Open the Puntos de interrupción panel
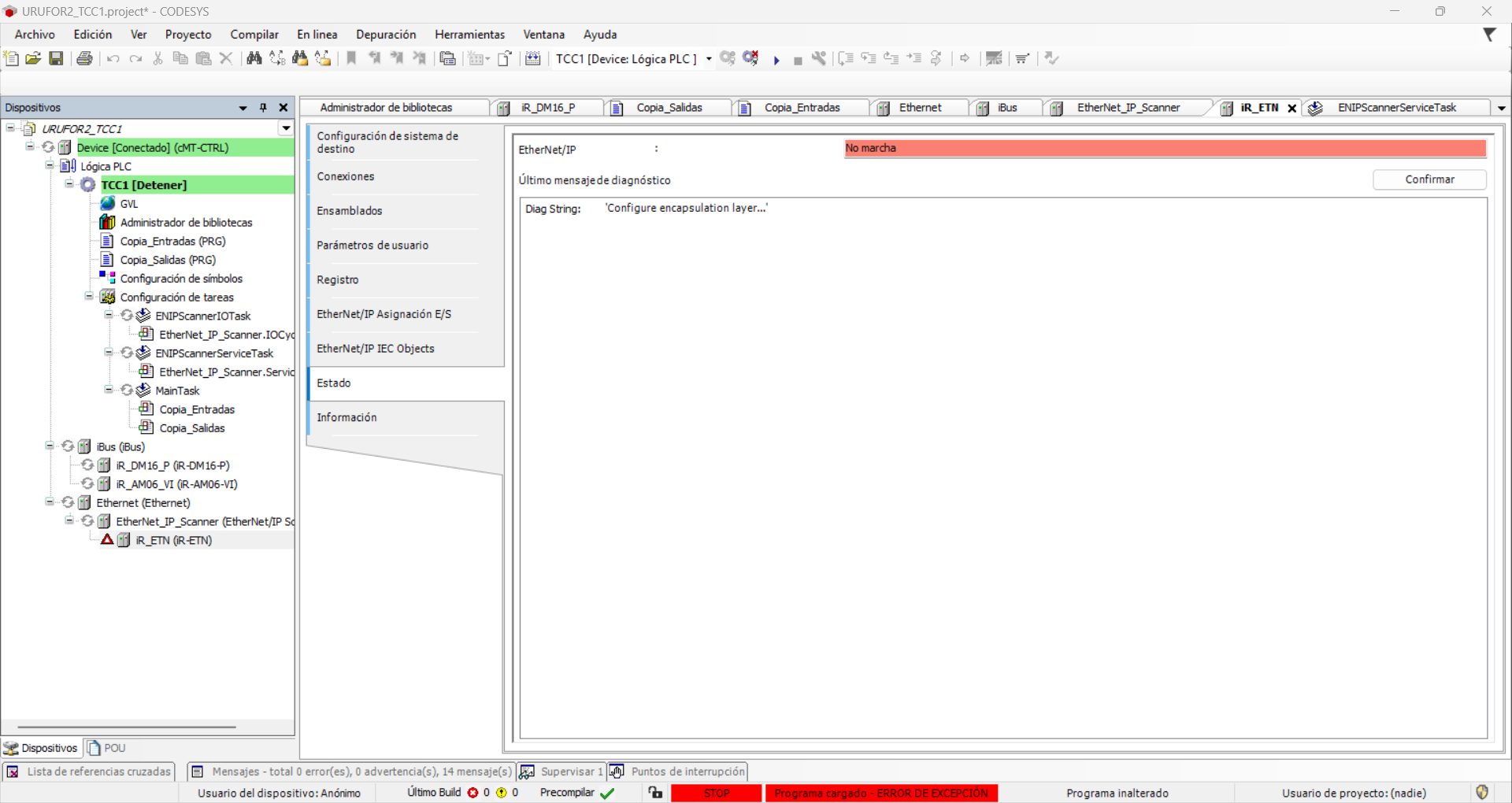This screenshot has height=803, width=1512. [x=687, y=772]
